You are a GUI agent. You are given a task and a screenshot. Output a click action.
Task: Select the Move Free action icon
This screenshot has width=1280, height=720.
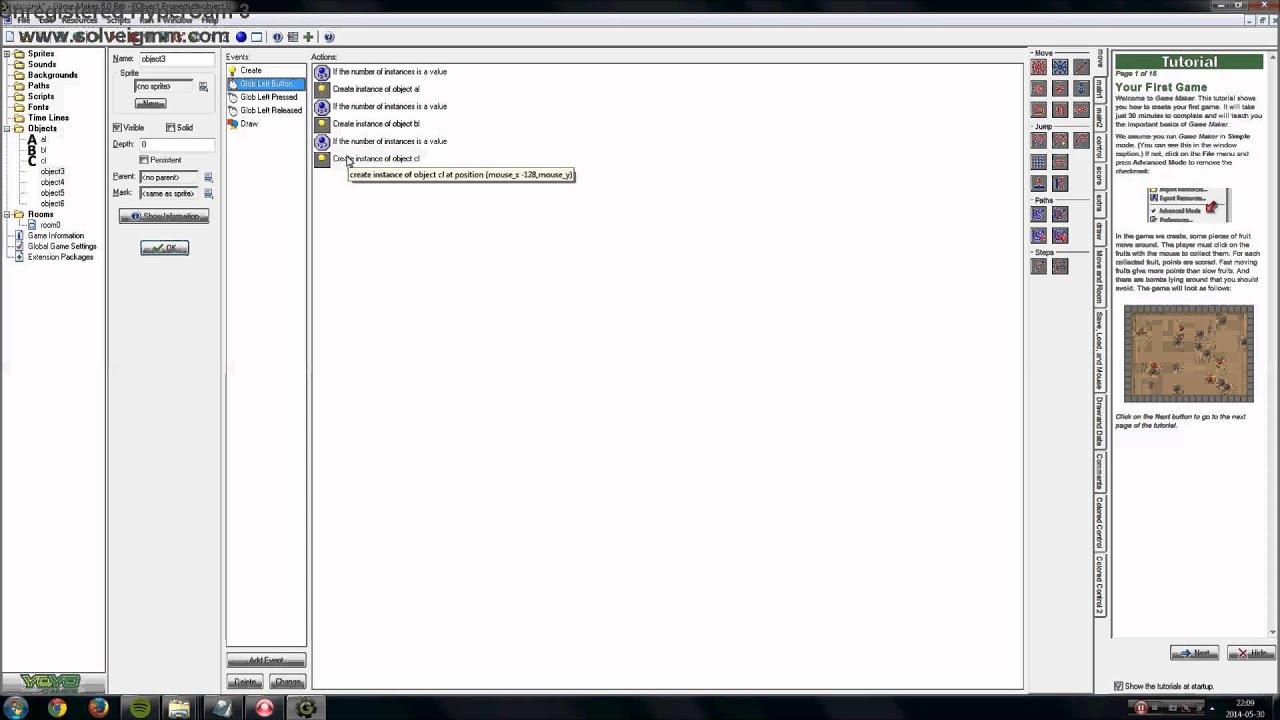[x=1060, y=67]
